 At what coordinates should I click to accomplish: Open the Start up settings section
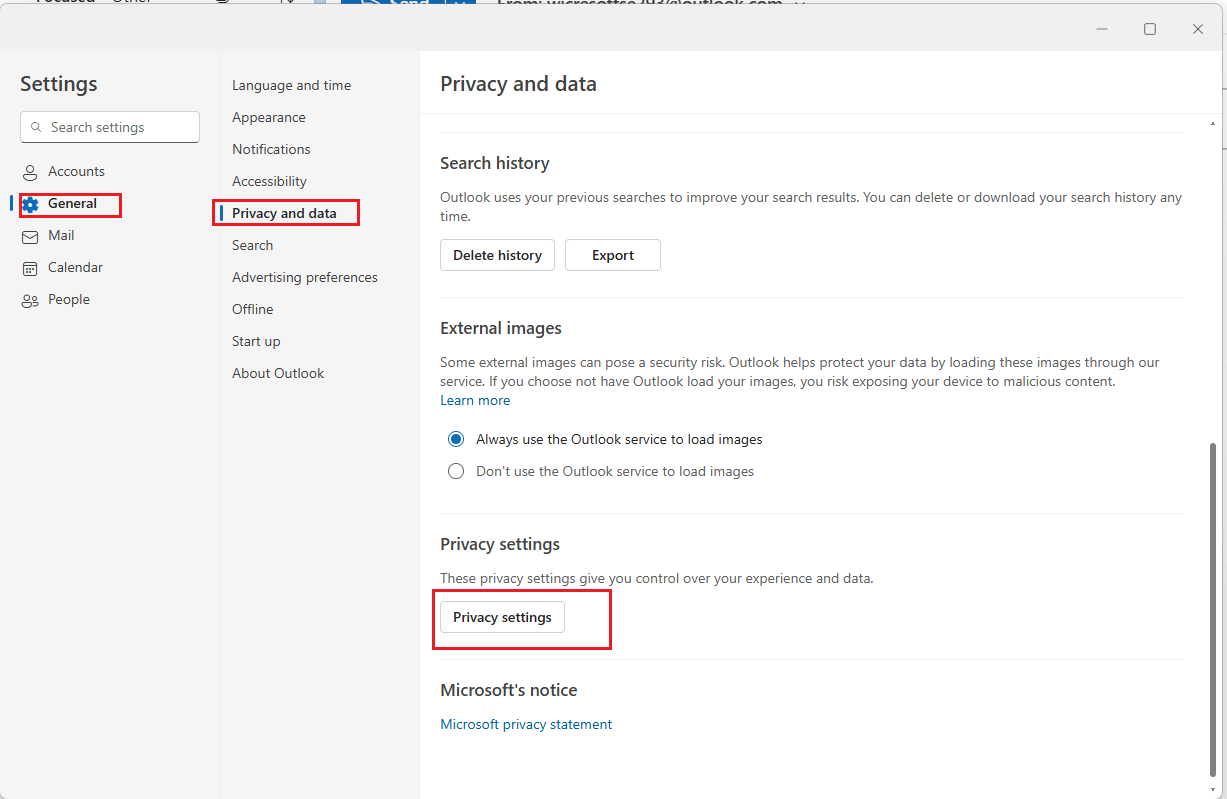point(256,341)
